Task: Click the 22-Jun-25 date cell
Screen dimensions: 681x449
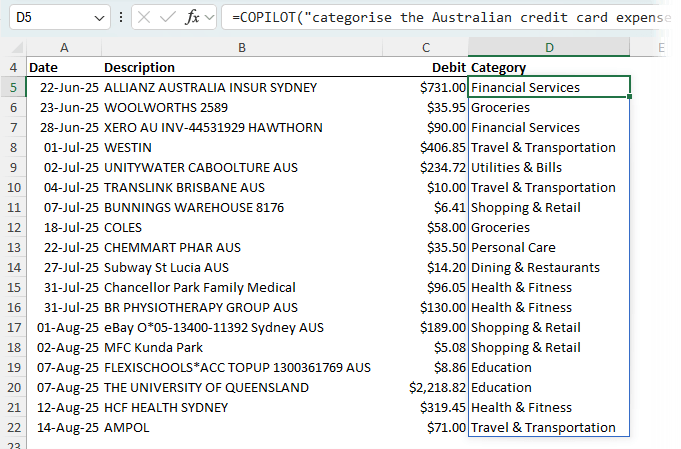Action: [64, 87]
